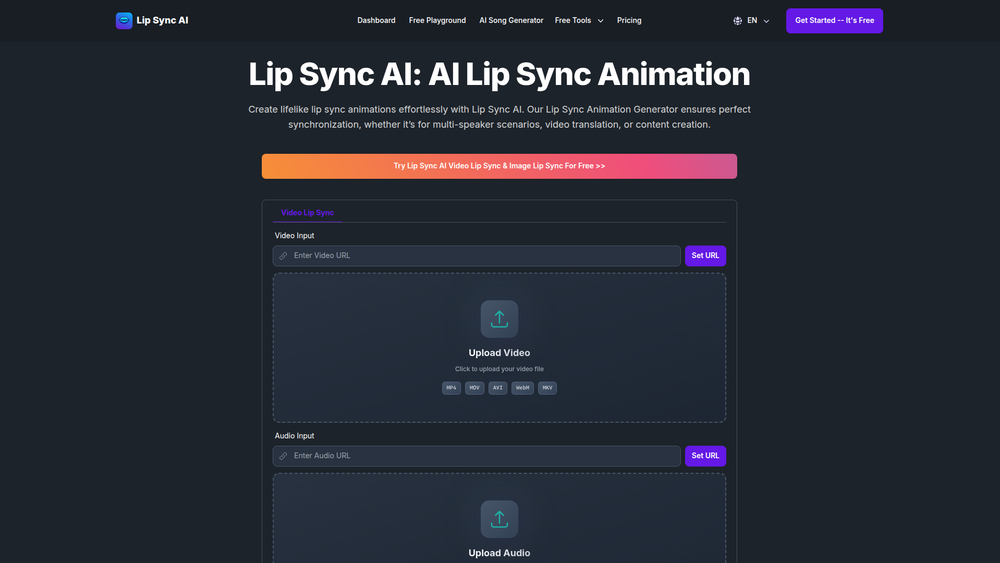Click the Lip Sync AI logo icon
The height and width of the screenshot is (563, 1000).
coord(124,20)
